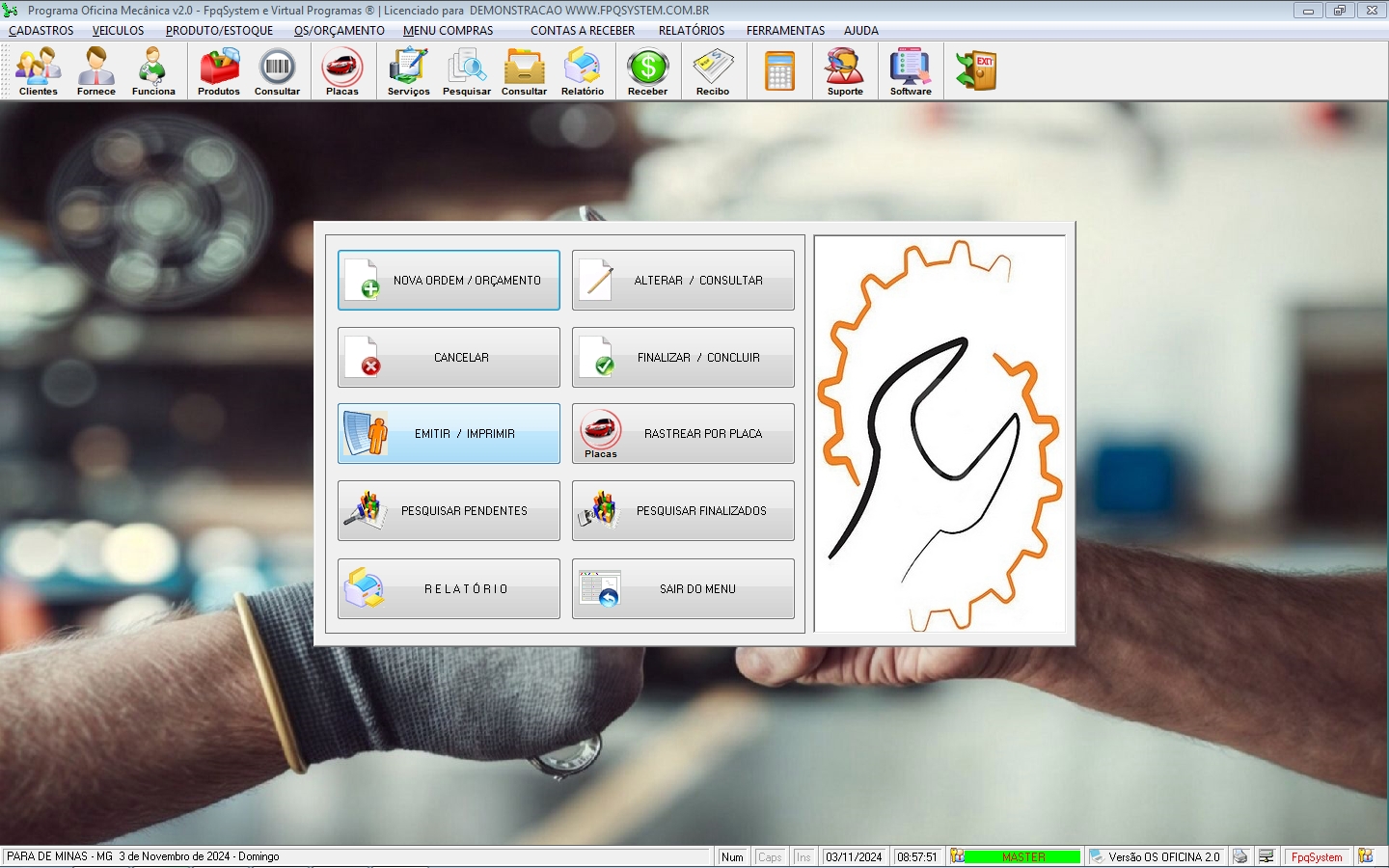Click PESQUISAR FINALIZADOS button
Screen dimensions: 1389x868
[x=683, y=511]
